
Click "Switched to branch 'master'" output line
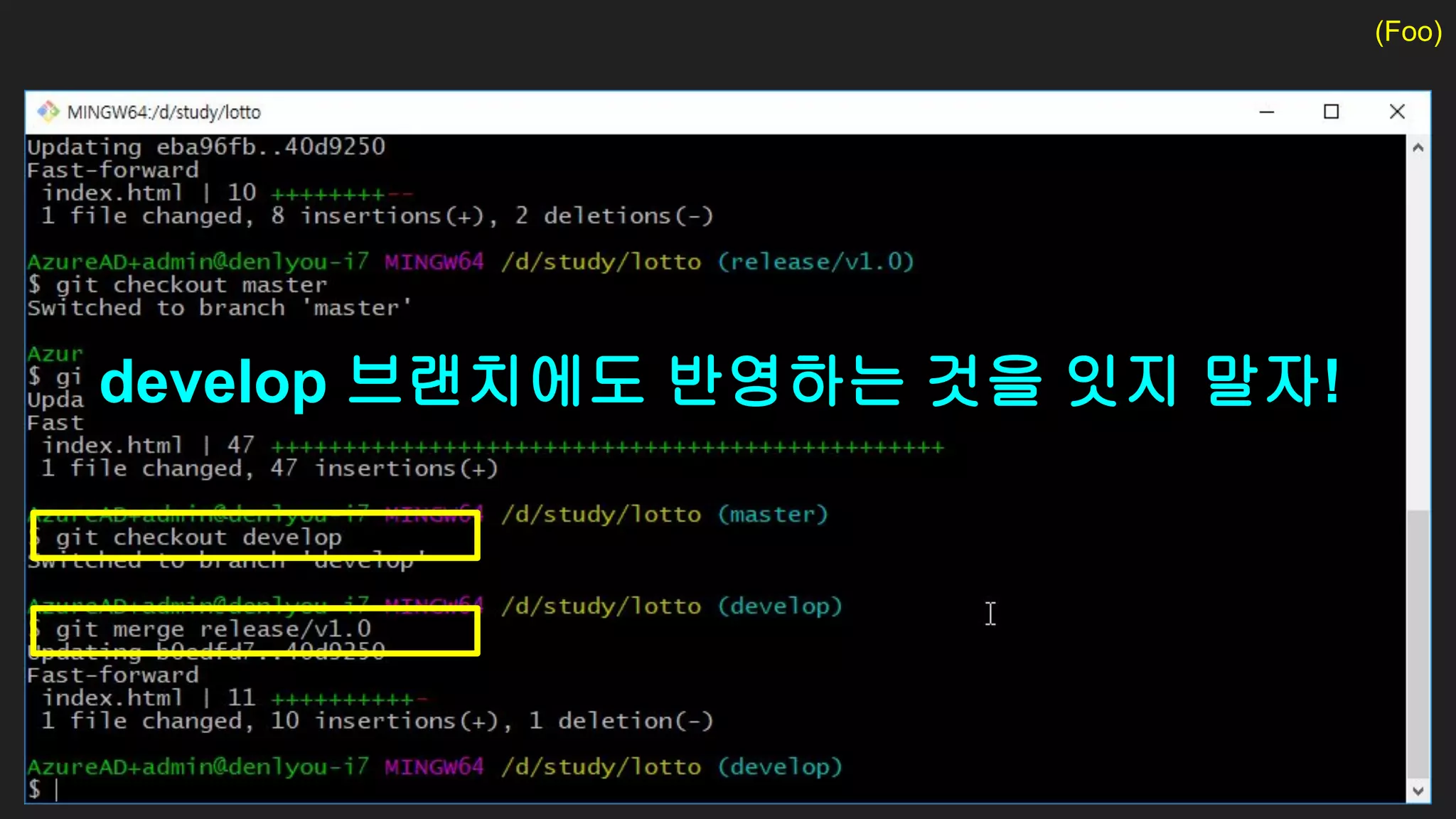pyautogui.click(x=220, y=308)
